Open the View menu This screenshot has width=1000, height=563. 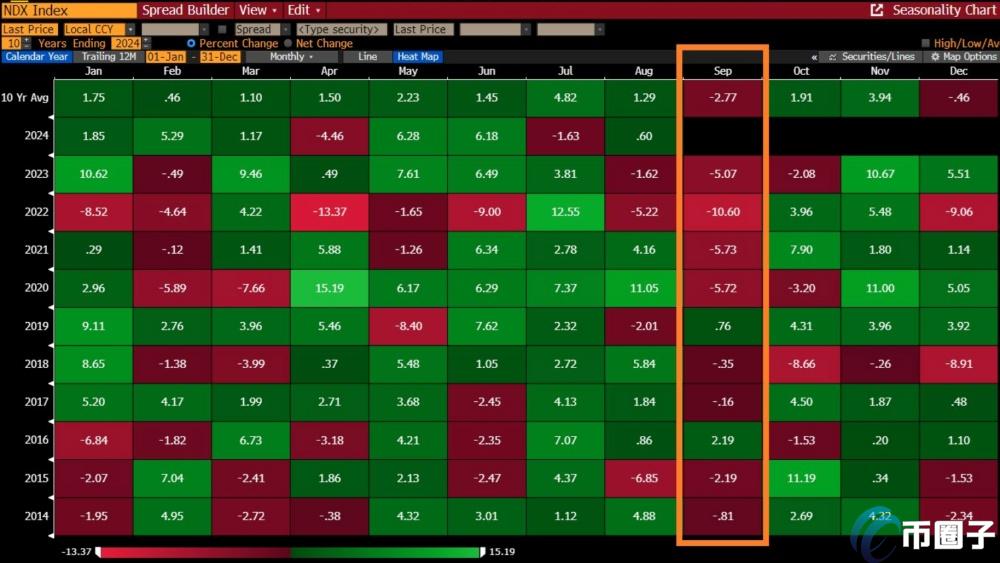pyautogui.click(x=258, y=10)
